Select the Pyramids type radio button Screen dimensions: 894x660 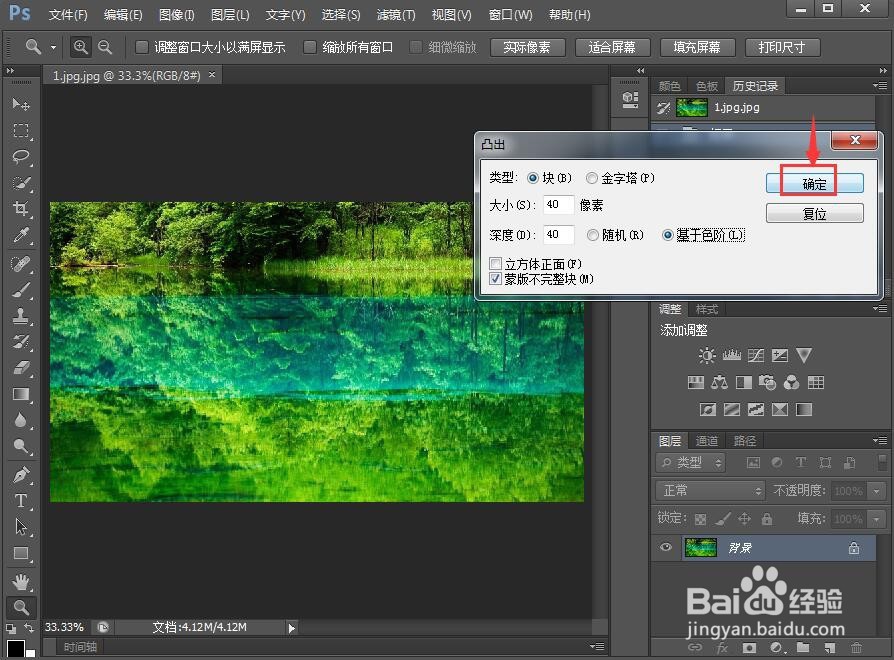592,178
